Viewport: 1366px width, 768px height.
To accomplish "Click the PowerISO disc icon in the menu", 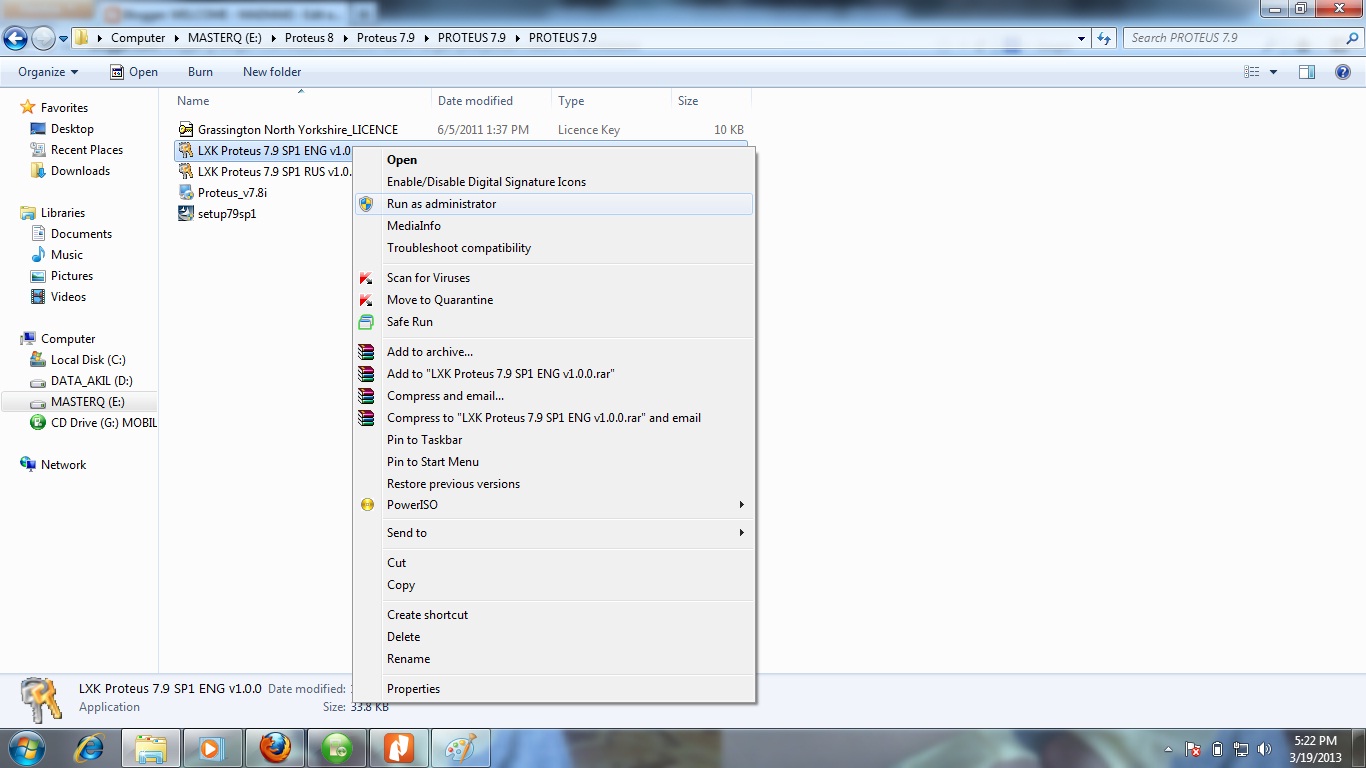I will point(366,505).
